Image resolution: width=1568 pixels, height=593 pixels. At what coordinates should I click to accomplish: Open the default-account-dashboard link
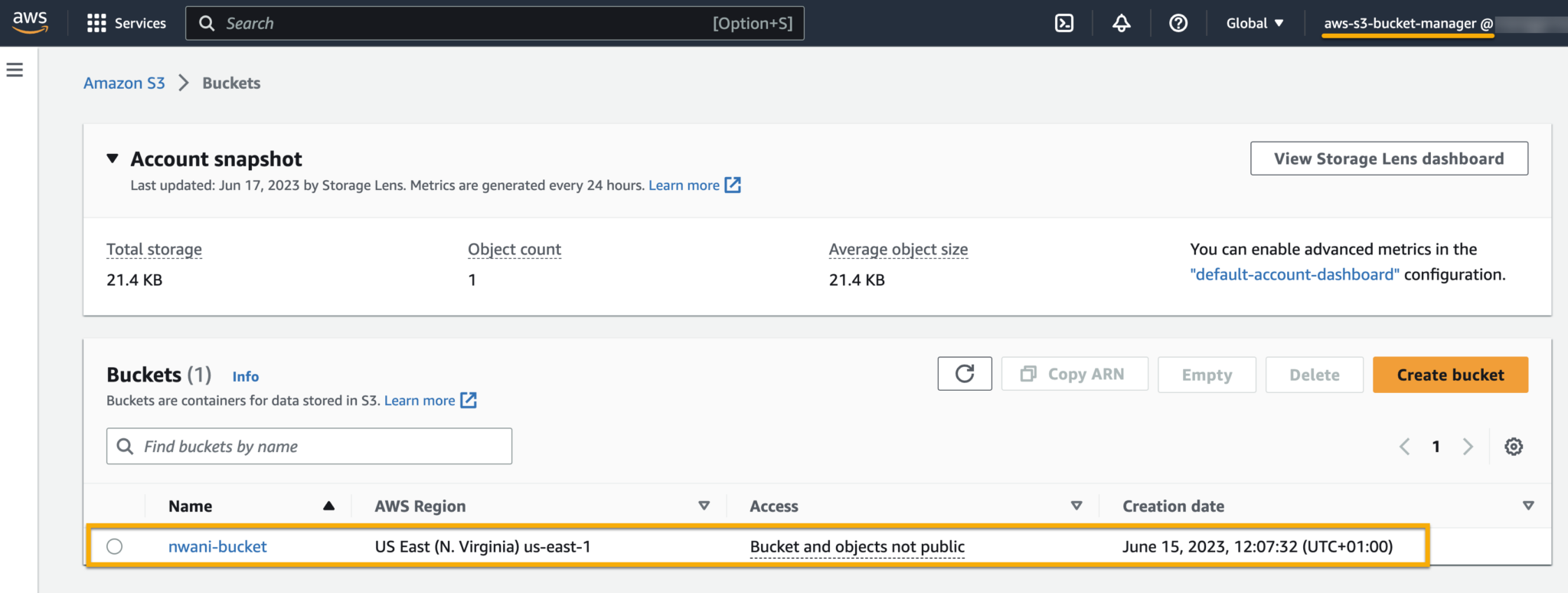(1295, 274)
